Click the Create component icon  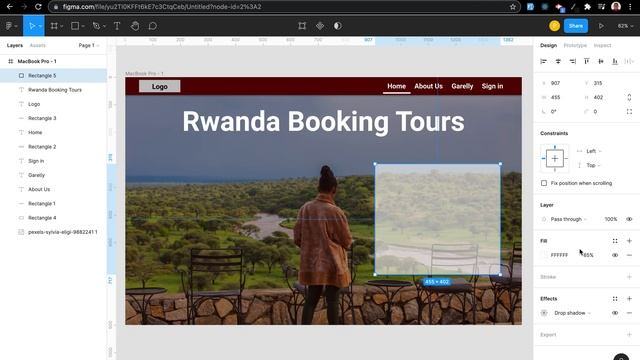320,26
